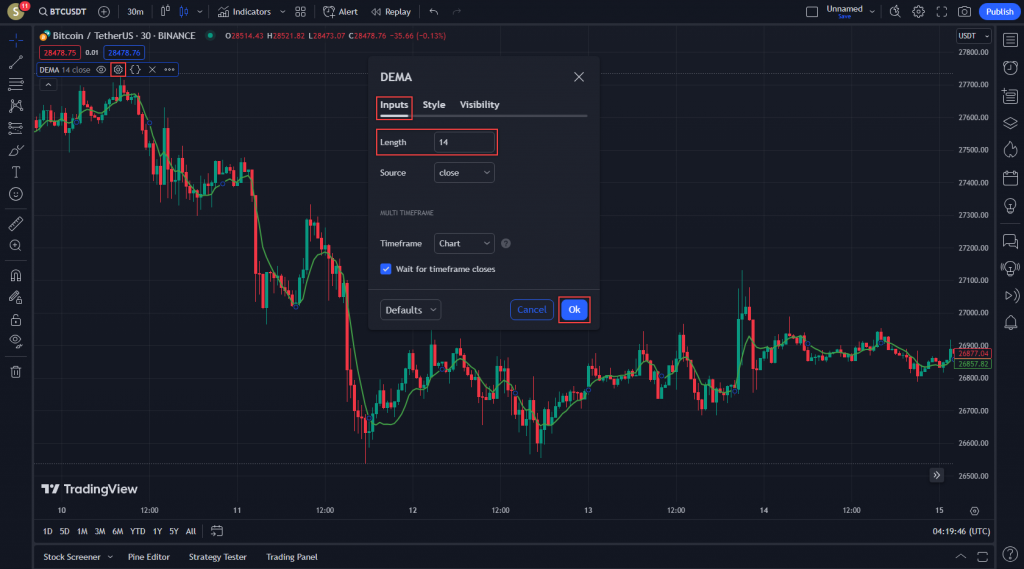Image resolution: width=1024 pixels, height=569 pixels.
Task: Open the Strategy Tester tab
Action: click(217, 557)
